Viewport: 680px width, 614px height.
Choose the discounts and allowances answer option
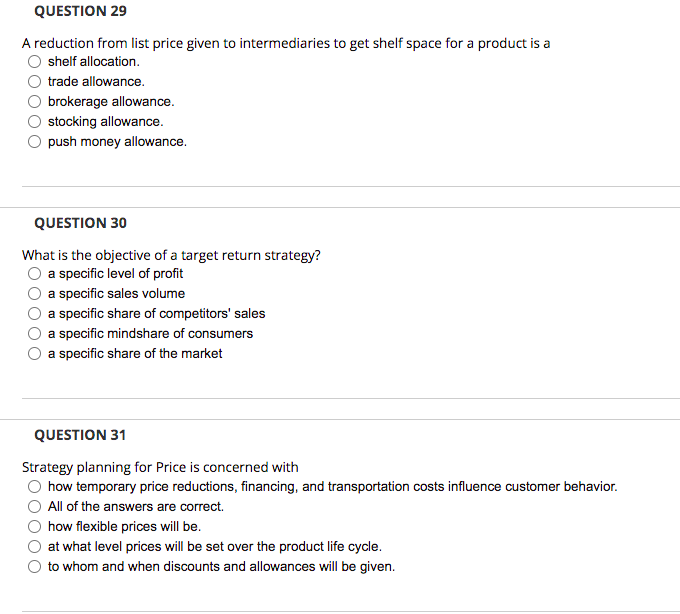tap(35, 567)
